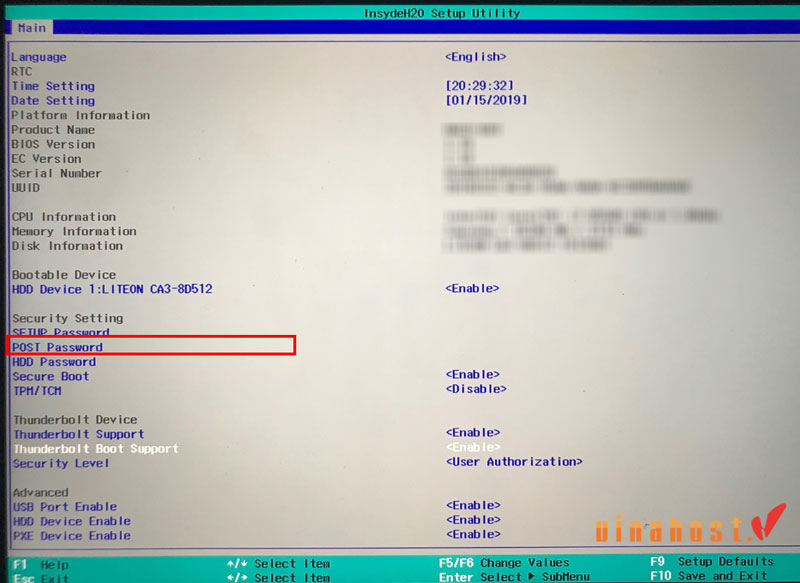
Task: Toggle Thunderbolt Boot Support Enable value
Action: click(473, 447)
